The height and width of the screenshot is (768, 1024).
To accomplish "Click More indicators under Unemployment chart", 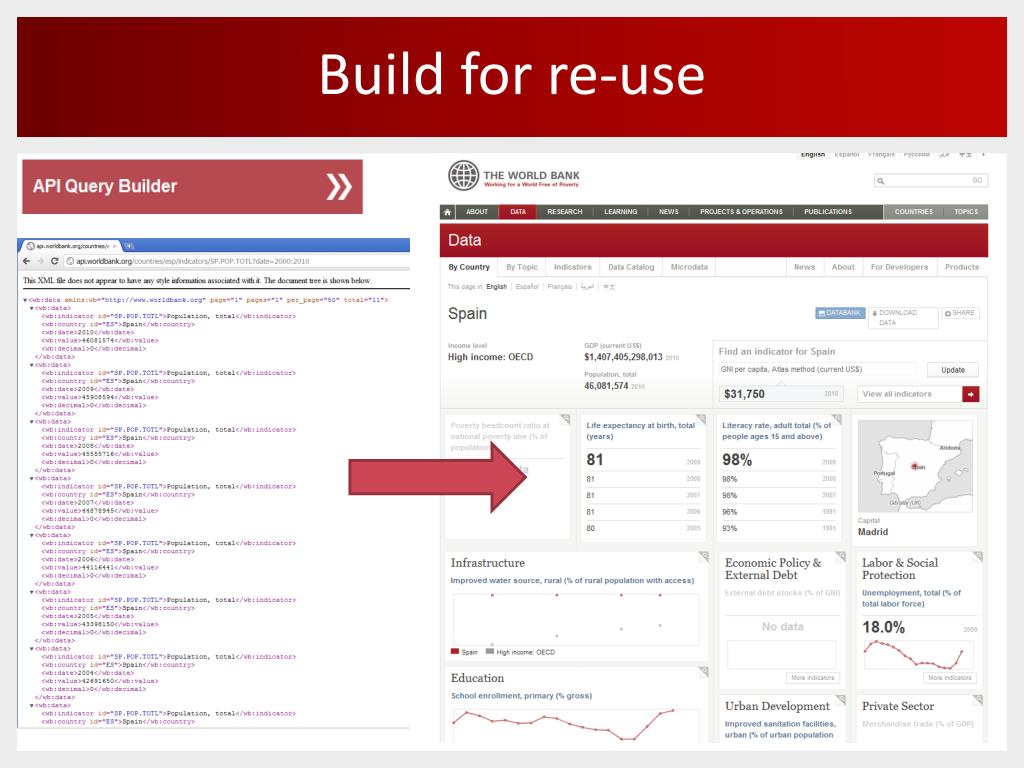I will tap(950, 678).
